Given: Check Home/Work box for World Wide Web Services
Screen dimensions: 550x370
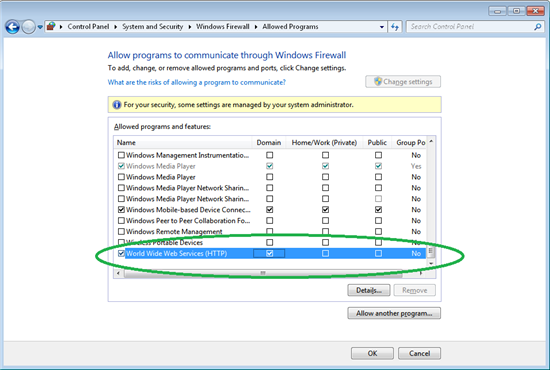Looking at the screenshot, I should pyautogui.click(x=326, y=253).
